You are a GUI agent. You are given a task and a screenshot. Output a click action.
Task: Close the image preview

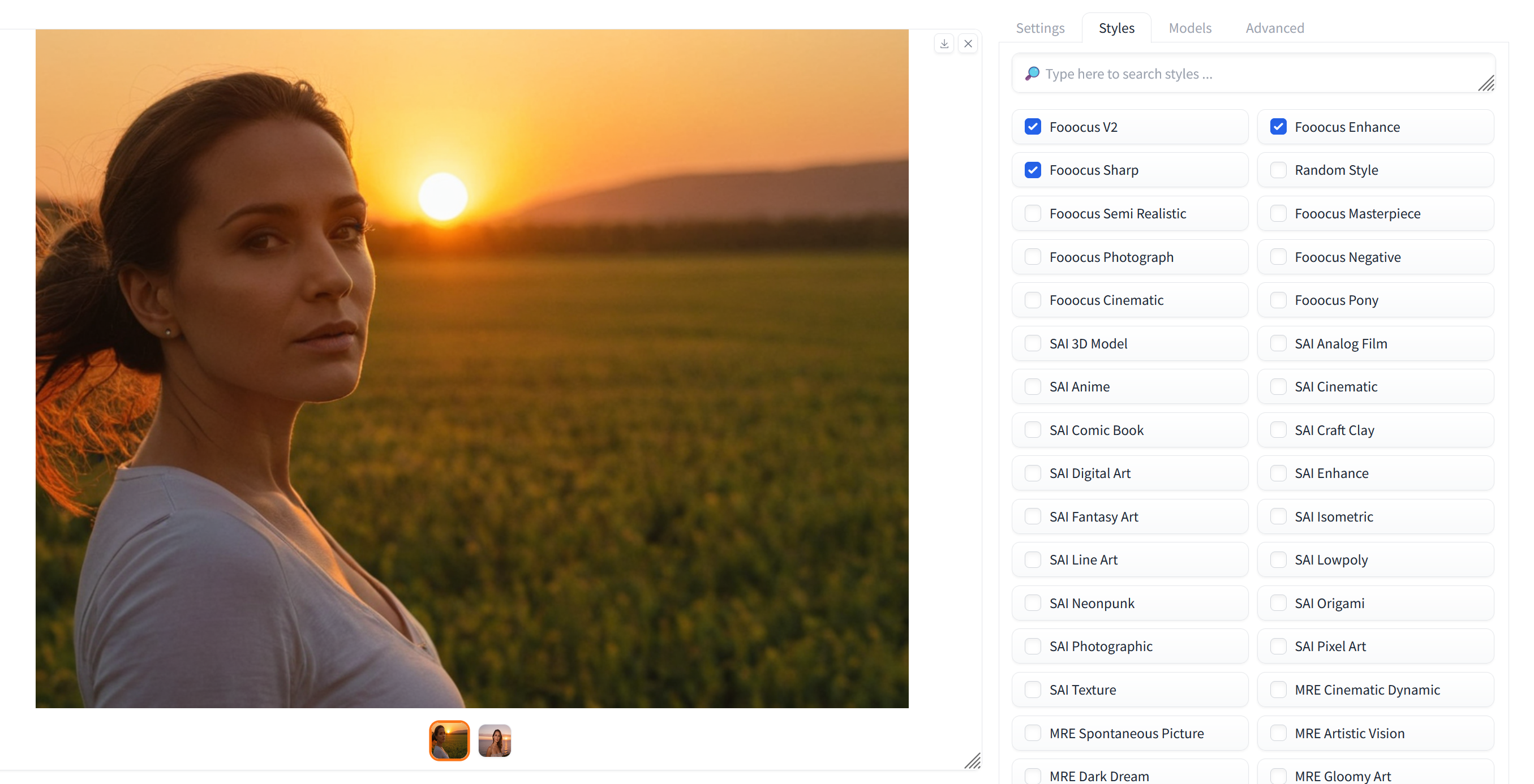pyautogui.click(x=968, y=44)
